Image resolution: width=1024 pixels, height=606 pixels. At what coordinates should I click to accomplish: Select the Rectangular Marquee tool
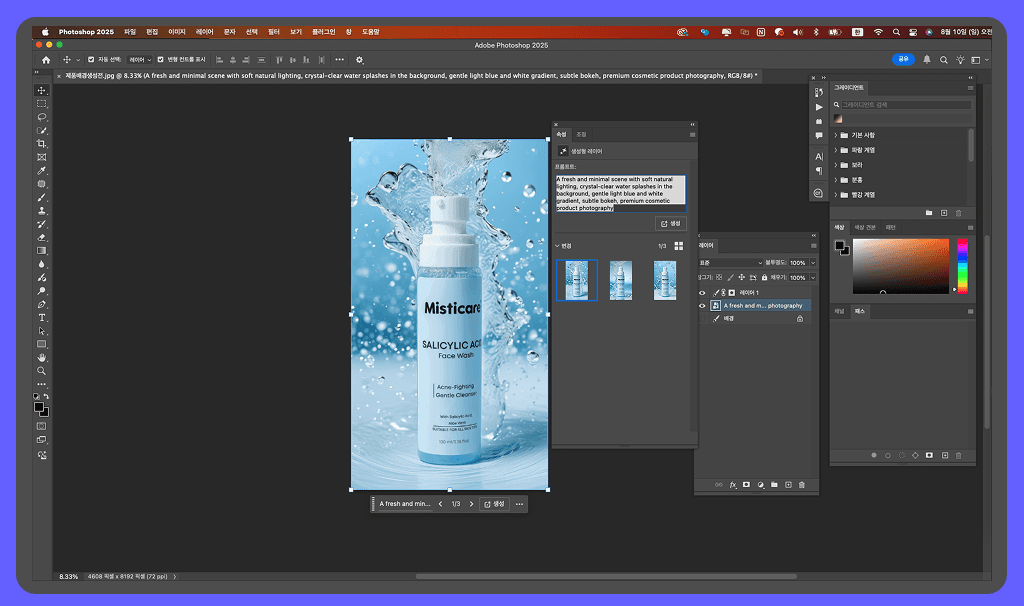coord(42,104)
